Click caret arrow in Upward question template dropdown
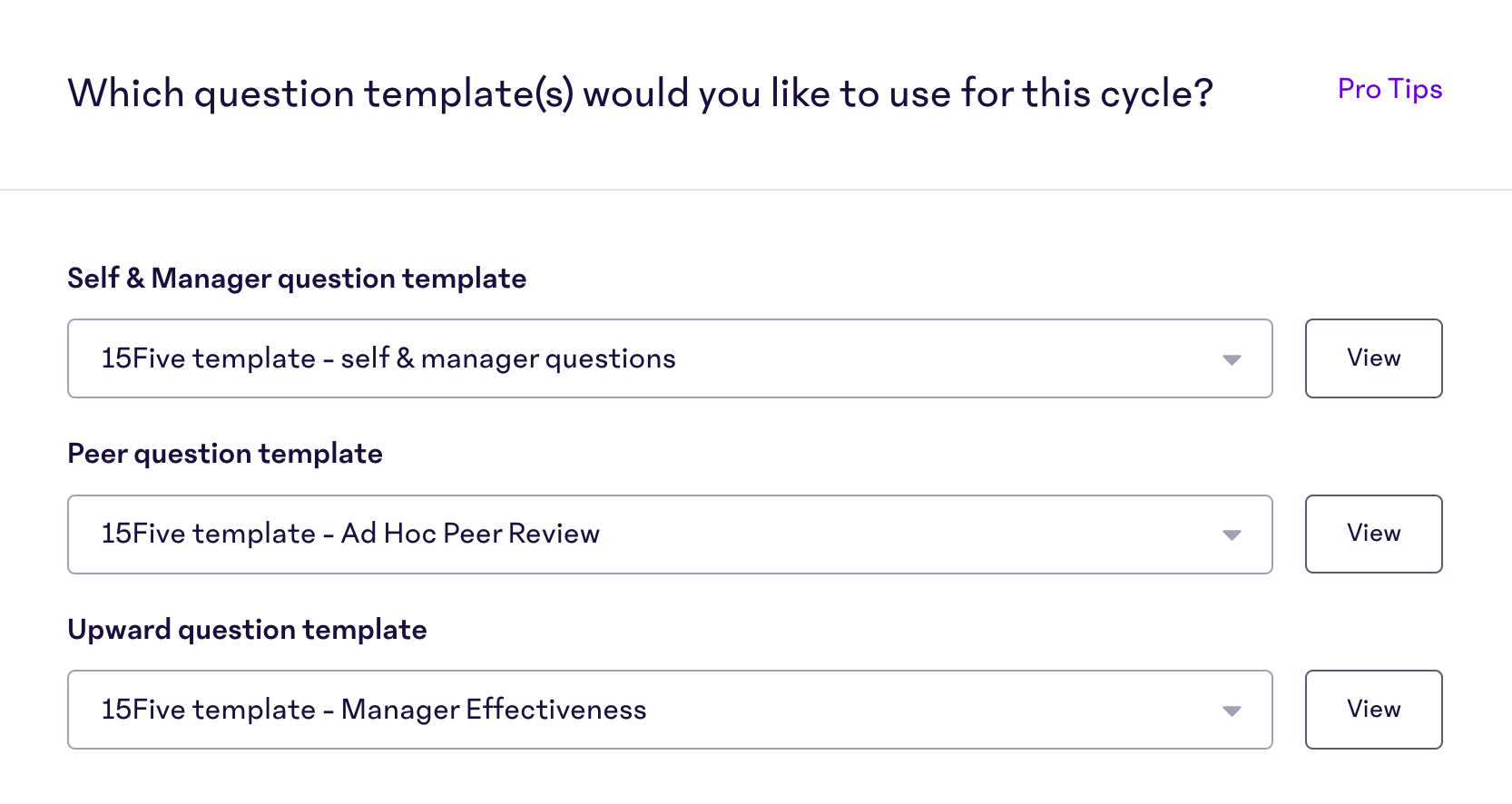Image resolution: width=1512 pixels, height=804 pixels. [1231, 711]
